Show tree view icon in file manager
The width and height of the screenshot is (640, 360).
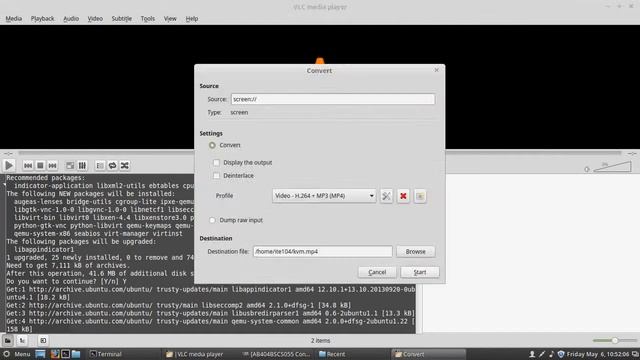pyautogui.click(x=22, y=340)
